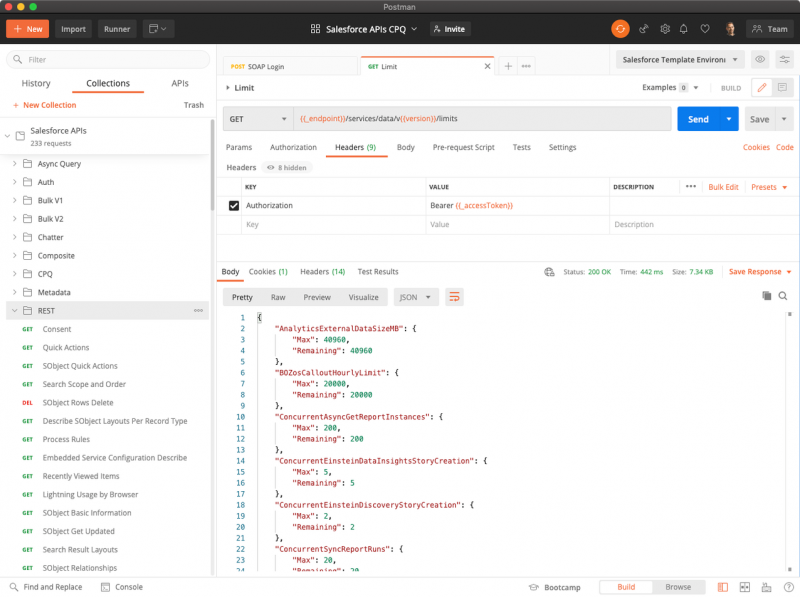Click the network globe icon near Status
Image resolution: width=800 pixels, height=597 pixels.
tap(549, 272)
